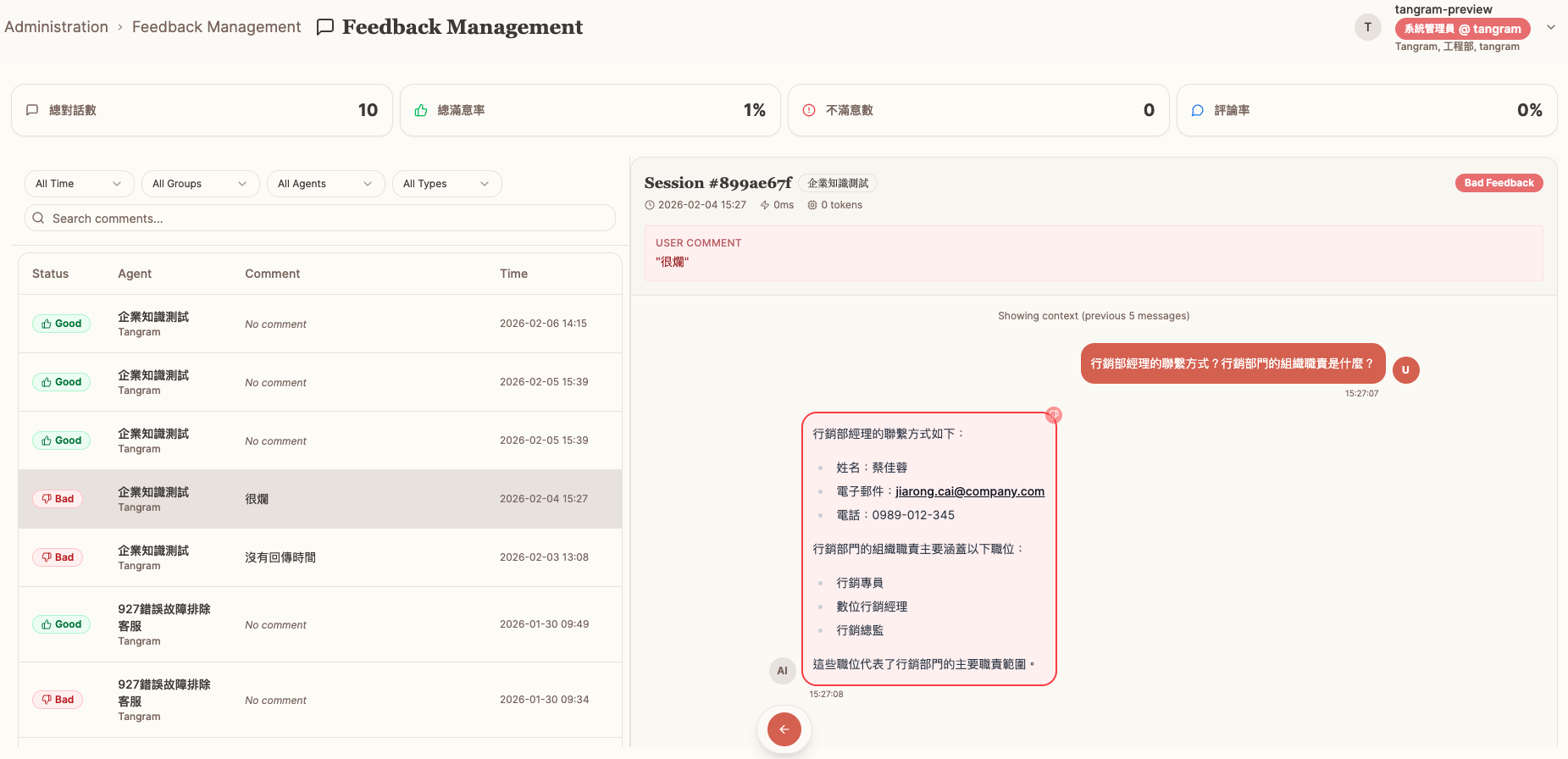This screenshot has height=759, width=1568.
Task: Open the All Time filter dropdown
Action: 79,184
